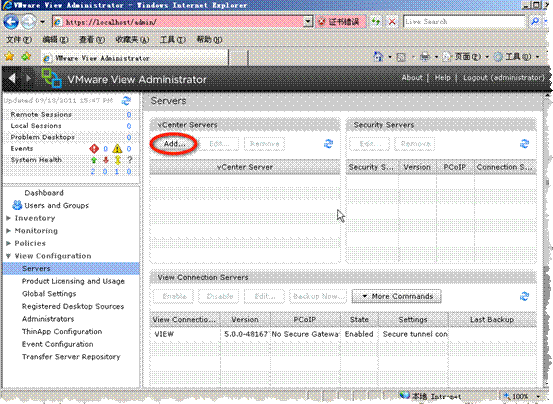
Task: Open the 编辑 (Edit) menu
Action: click(55, 39)
